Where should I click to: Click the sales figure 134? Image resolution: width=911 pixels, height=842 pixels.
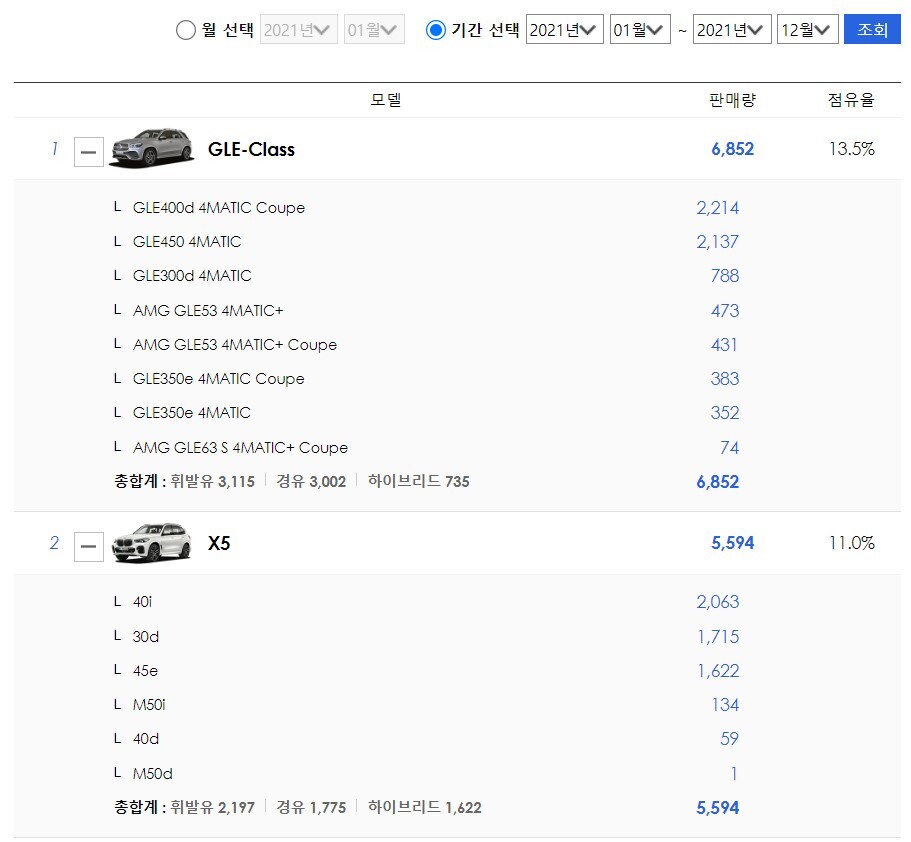[x=725, y=705]
